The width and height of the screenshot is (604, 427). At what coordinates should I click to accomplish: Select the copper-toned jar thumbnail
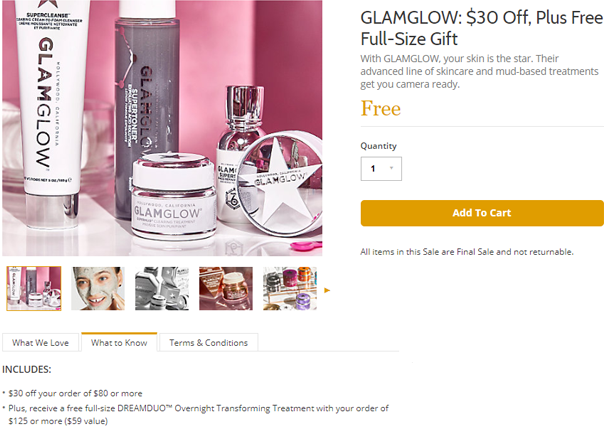pyautogui.click(x=226, y=288)
